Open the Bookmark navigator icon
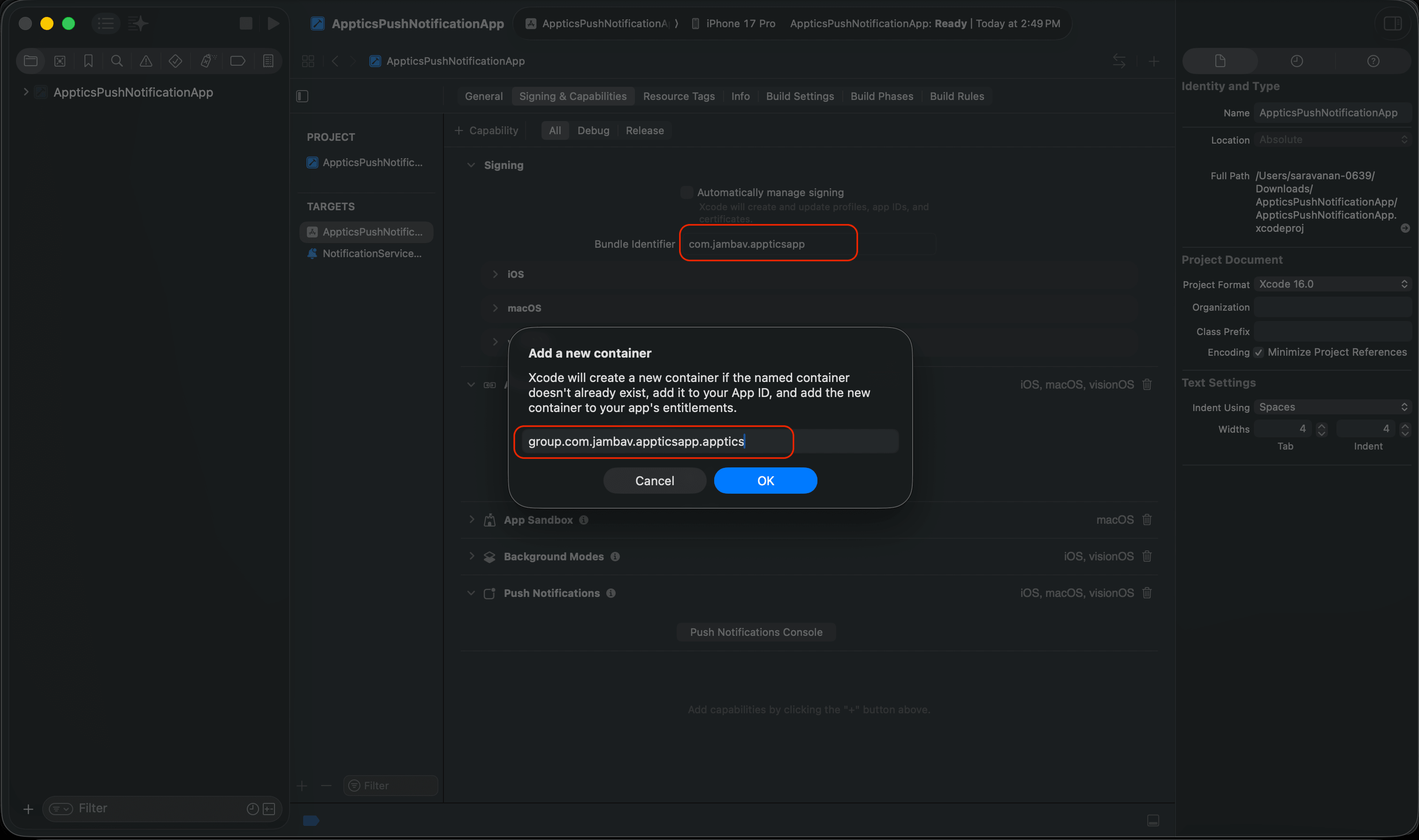 pyautogui.click(x=88, y=61)
